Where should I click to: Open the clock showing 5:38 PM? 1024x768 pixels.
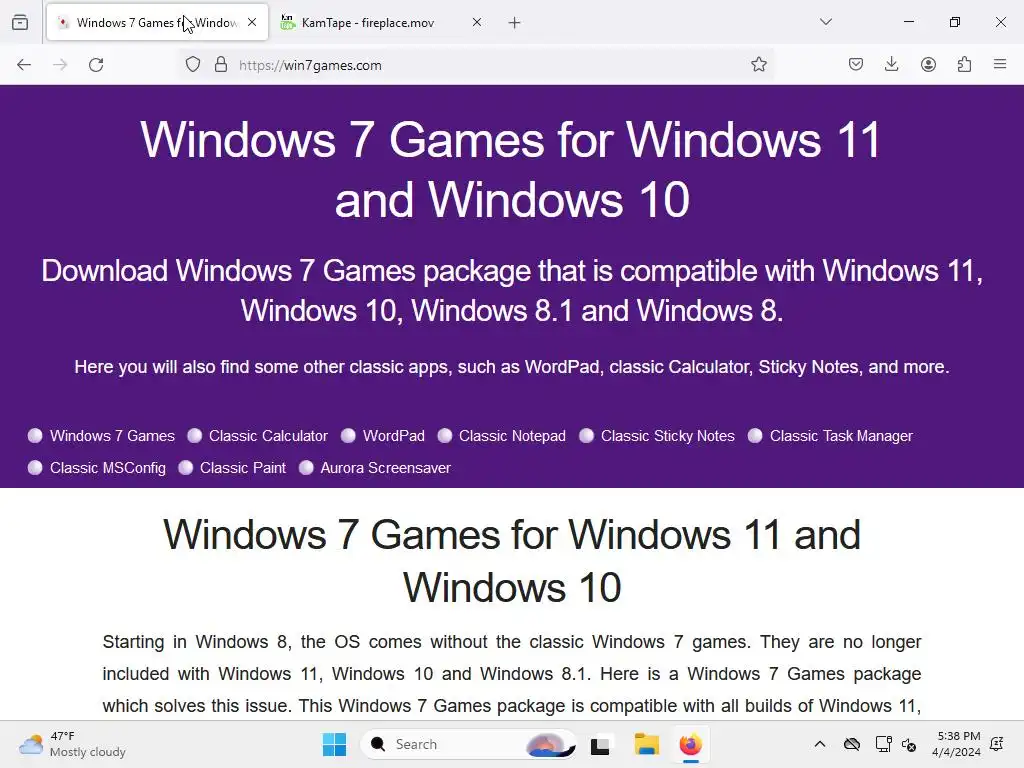[x=957, y=744]
